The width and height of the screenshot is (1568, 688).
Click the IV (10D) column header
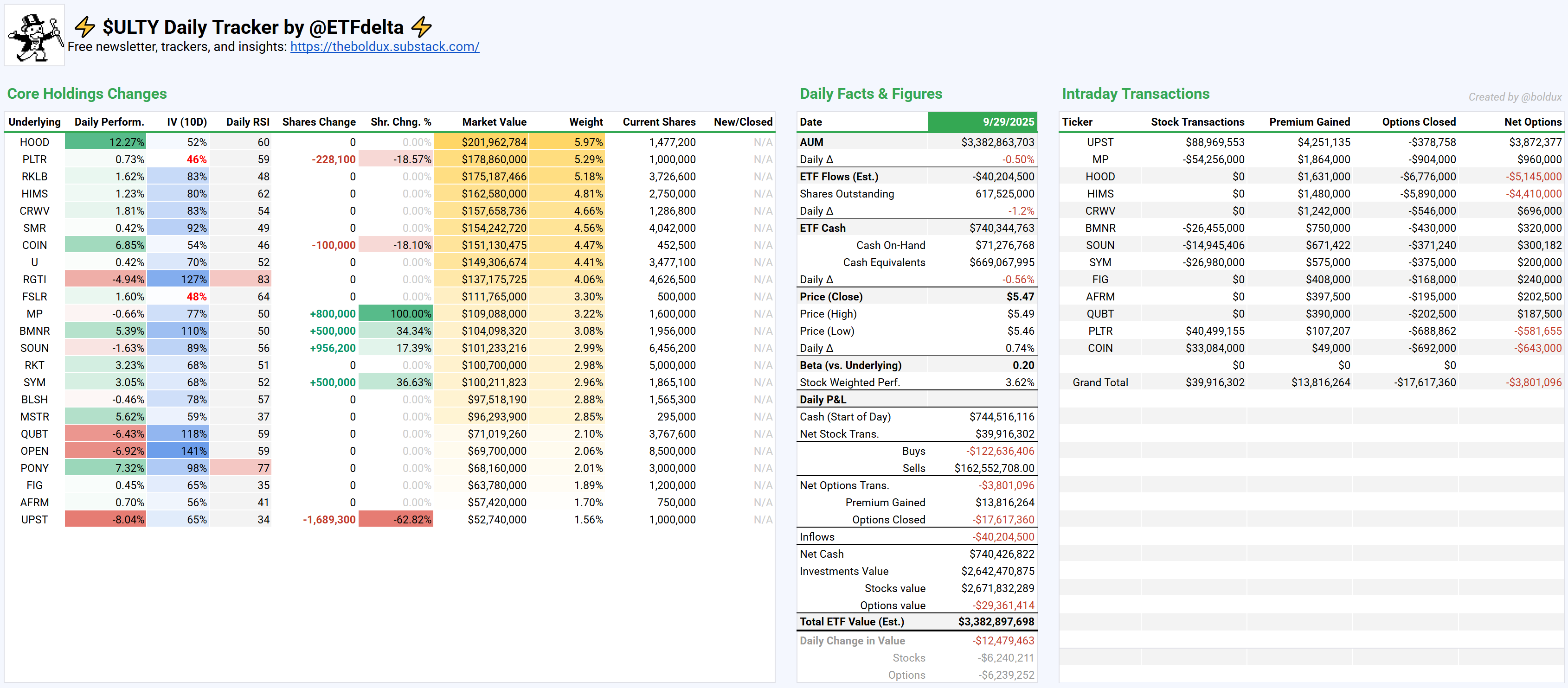coord(186,121)
